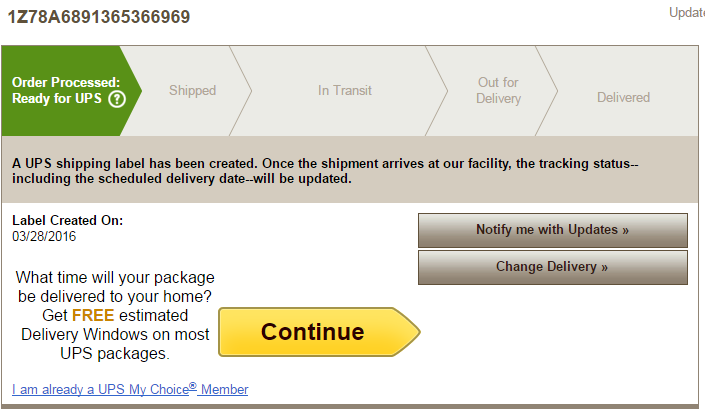Select the Delivered progress step
This screenshot has height=412, width=705.
coord(623,97)
